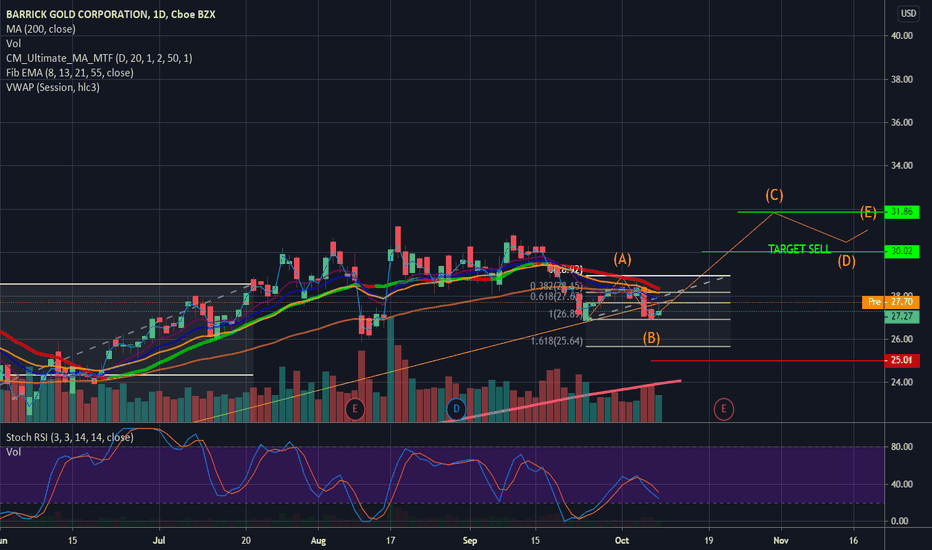
Task: Click the 31.86 green price label
Action: (902, 212)
